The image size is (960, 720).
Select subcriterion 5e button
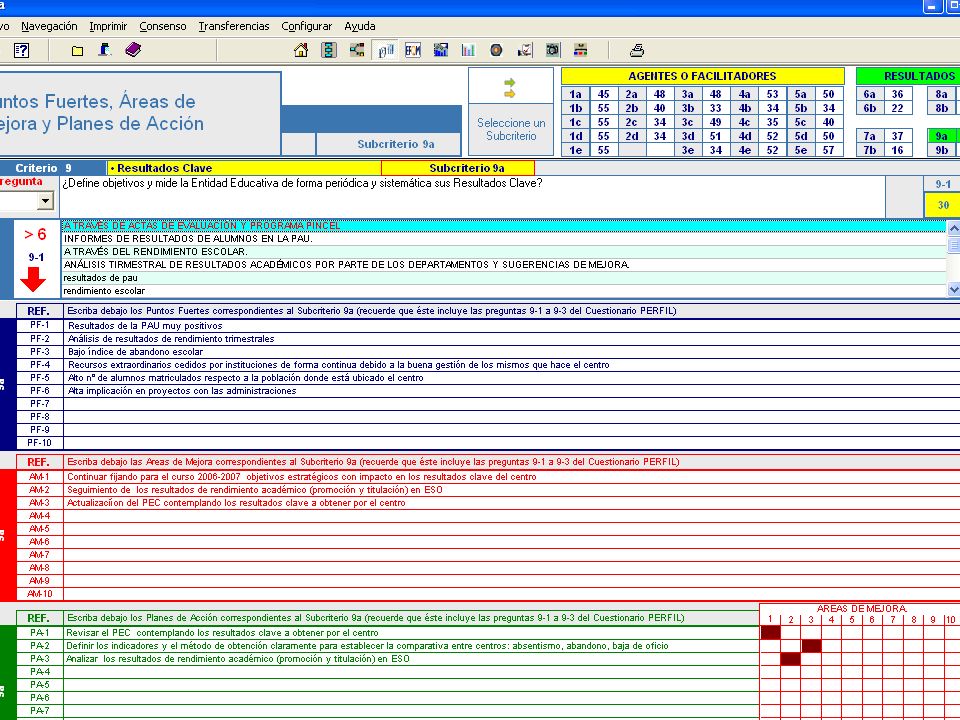click(x=800, y=150)
